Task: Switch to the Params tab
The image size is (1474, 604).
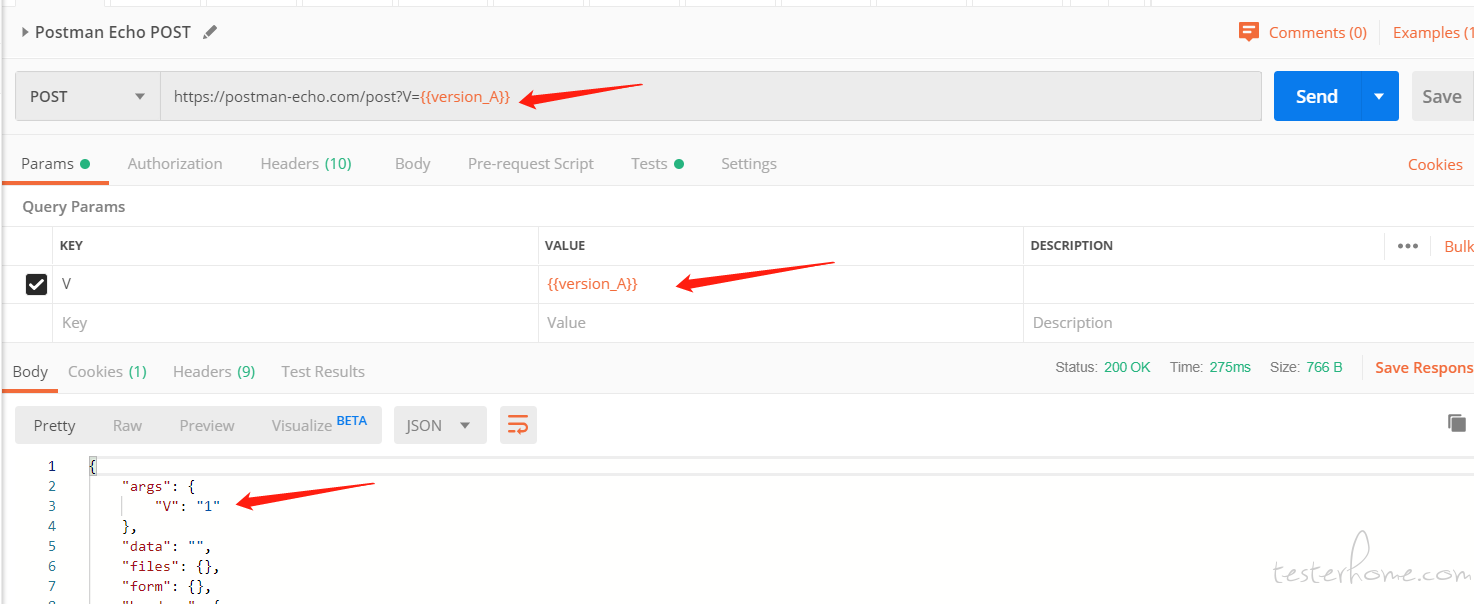Action: tap(55, 163)
